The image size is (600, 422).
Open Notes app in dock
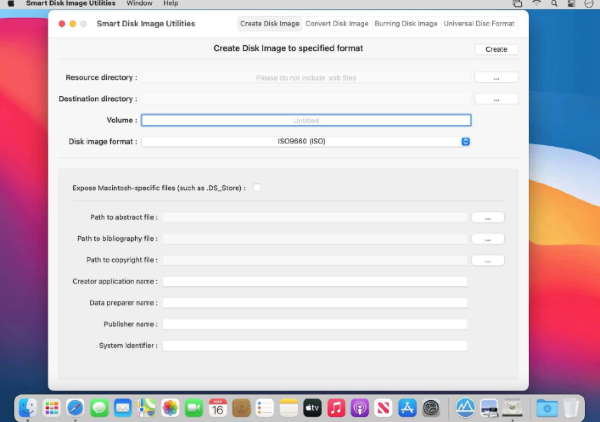289,408
